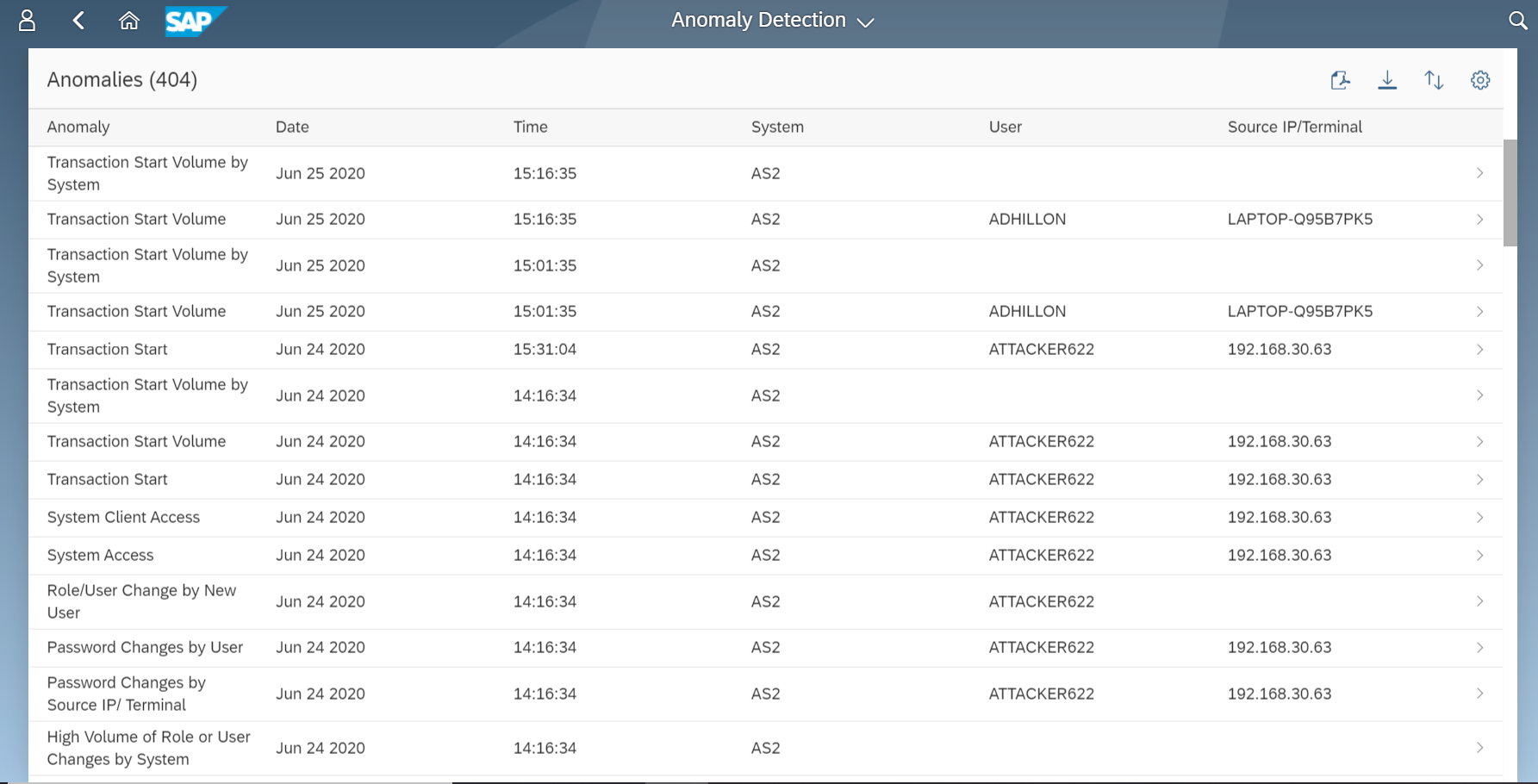Open the Password Changes by User row chevron

pos(1479,648)
